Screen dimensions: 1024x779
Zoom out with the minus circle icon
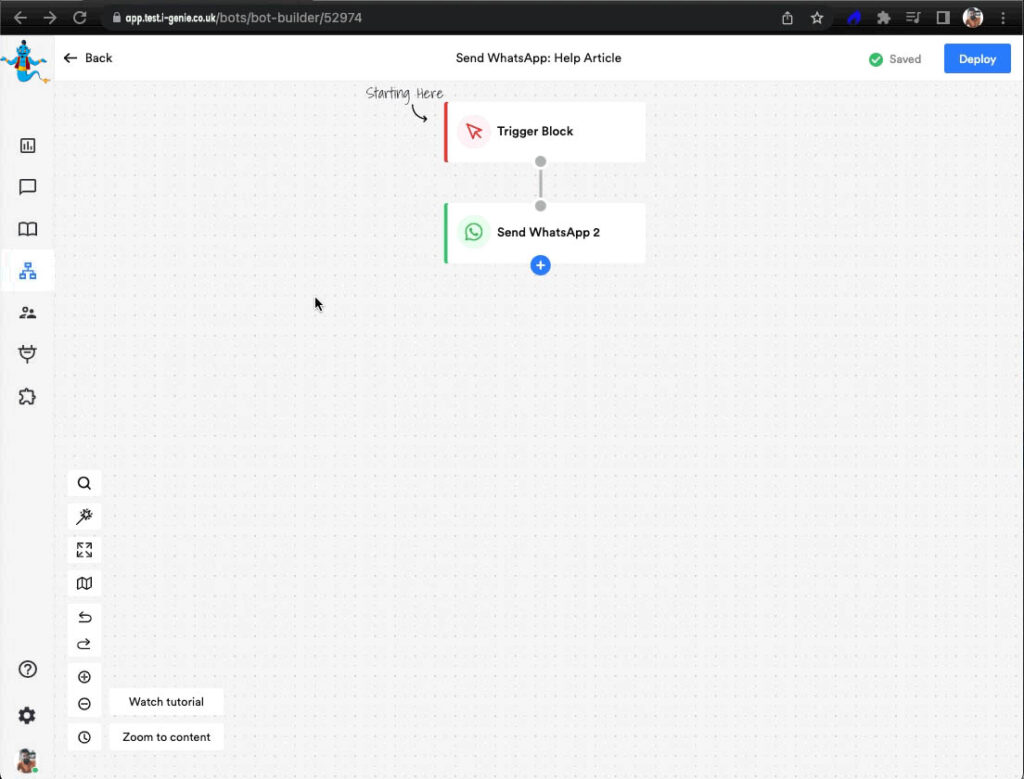coord(84,704)
